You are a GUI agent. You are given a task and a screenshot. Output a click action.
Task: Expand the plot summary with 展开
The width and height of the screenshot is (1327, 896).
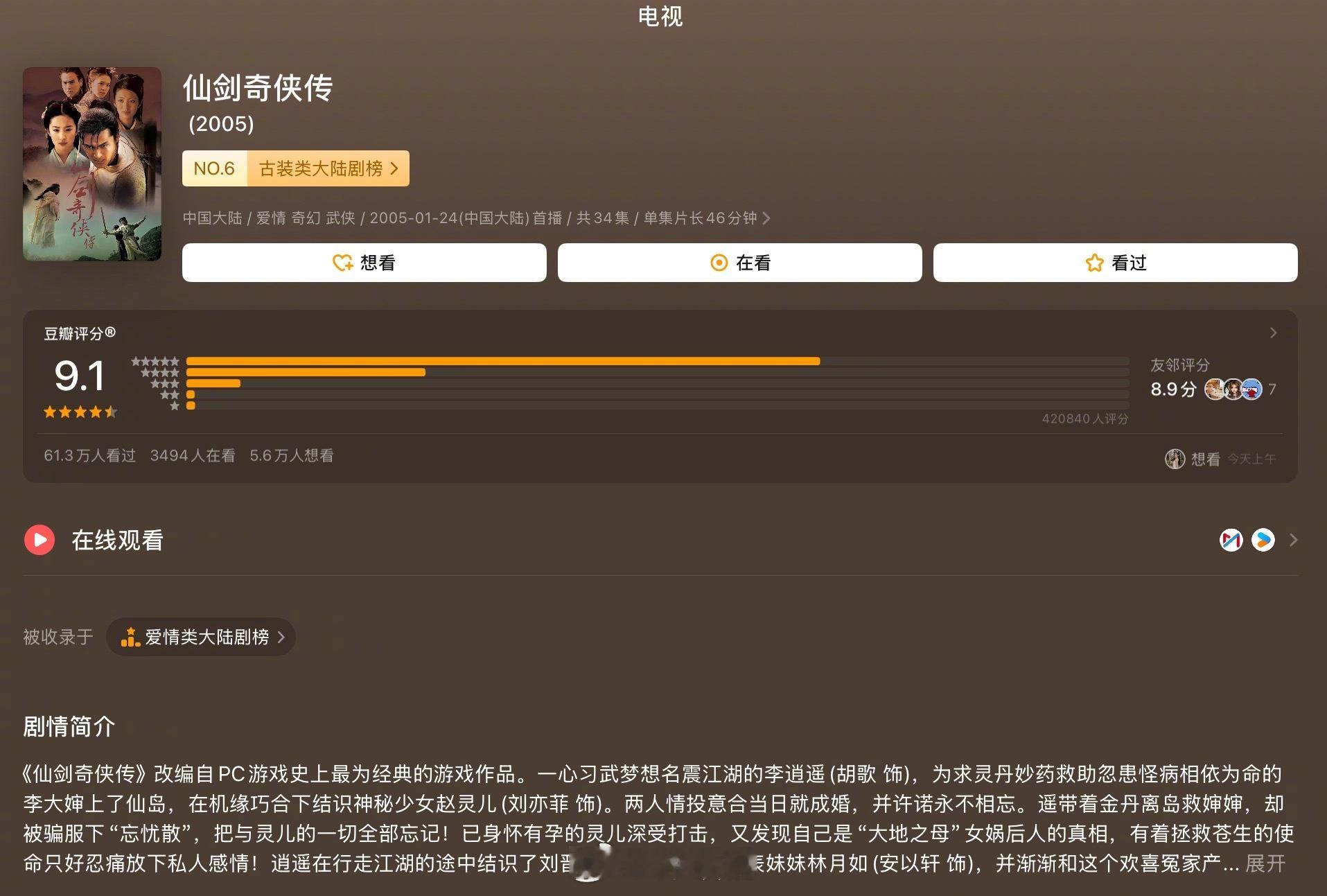point(1265,863)
